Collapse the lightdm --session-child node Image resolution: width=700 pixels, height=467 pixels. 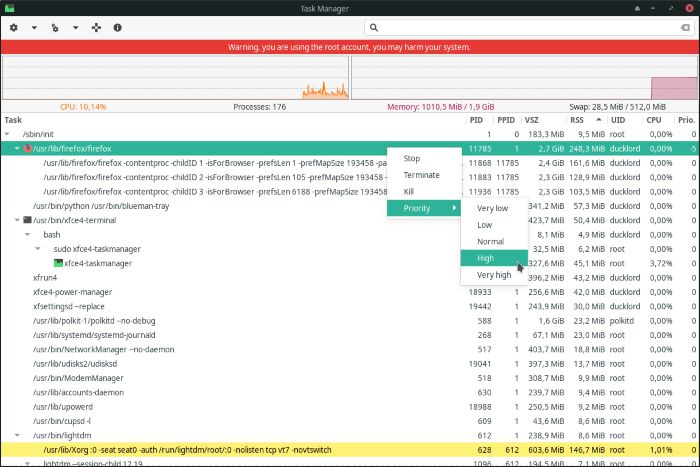pos(27,463)
